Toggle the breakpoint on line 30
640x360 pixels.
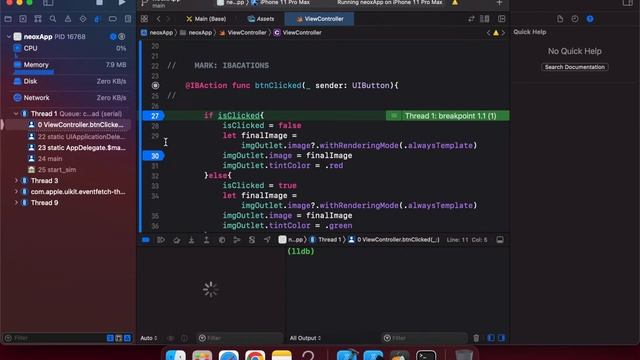click(x=153, y=156)
